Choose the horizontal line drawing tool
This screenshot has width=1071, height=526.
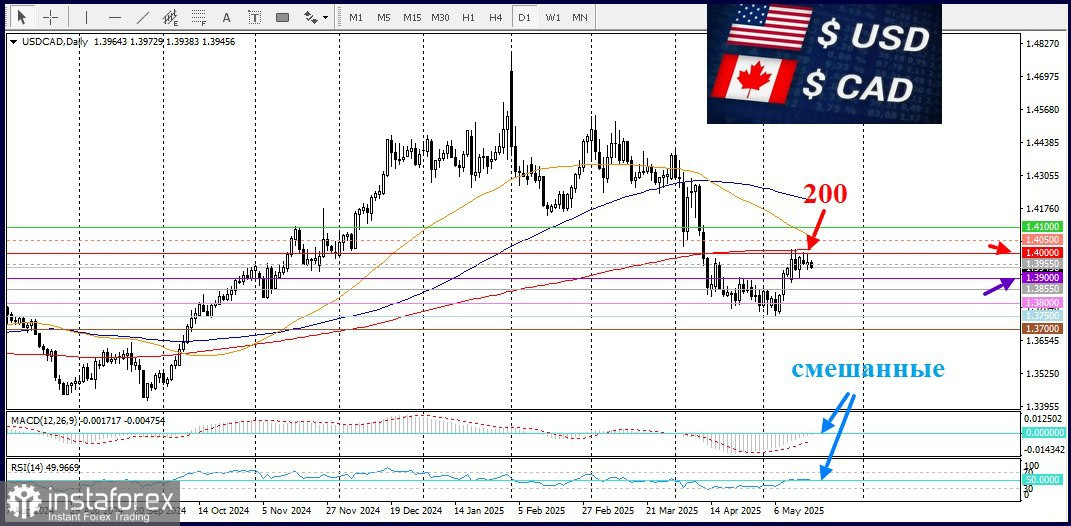(115, 16)
